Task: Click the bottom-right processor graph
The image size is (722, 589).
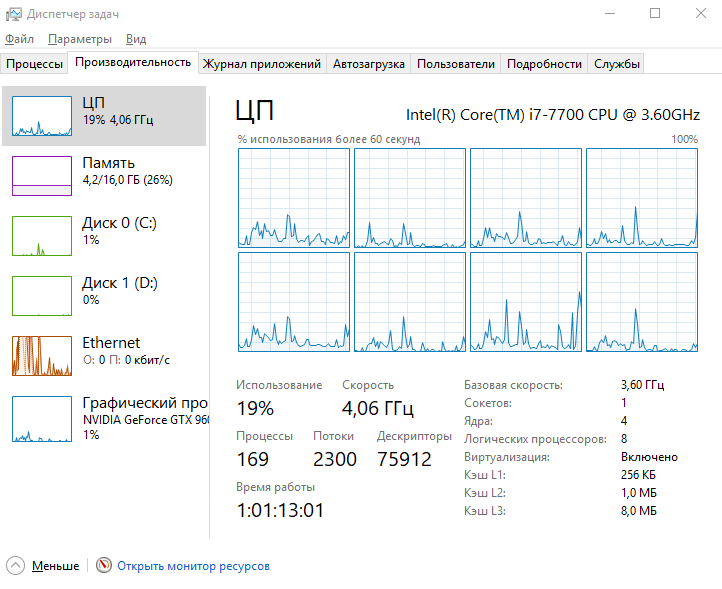Action: (x=642, y=302)
